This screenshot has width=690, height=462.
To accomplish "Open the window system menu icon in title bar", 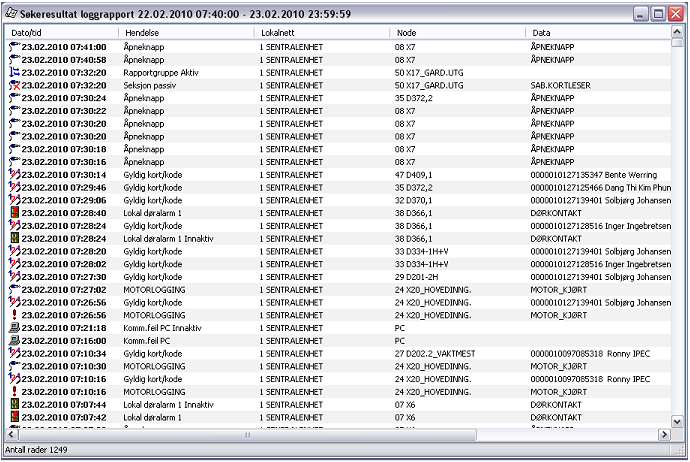I will pyautogui.click(x=11, y=14).
